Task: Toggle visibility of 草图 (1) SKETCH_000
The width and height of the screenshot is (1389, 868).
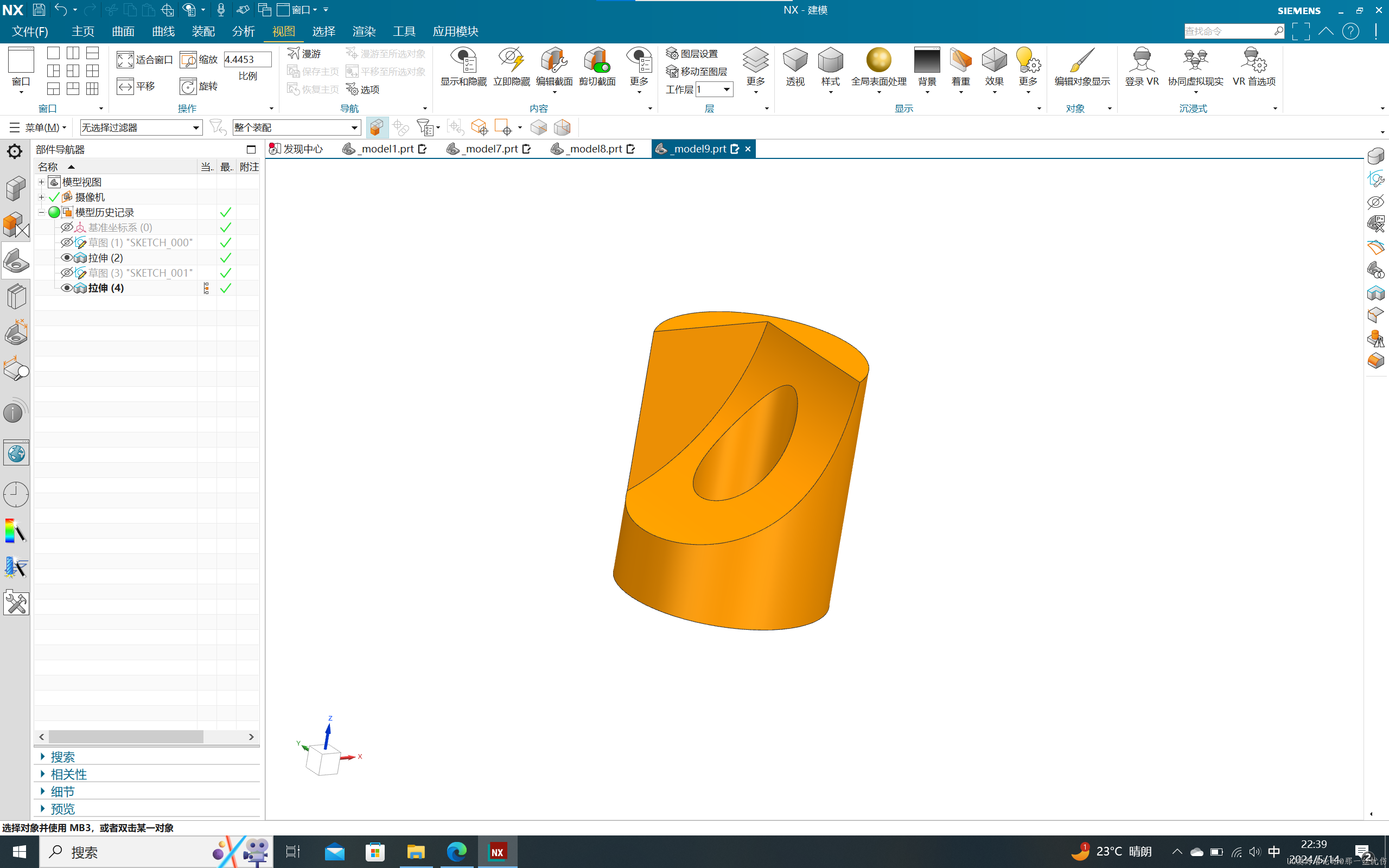Action: (67, 242)
